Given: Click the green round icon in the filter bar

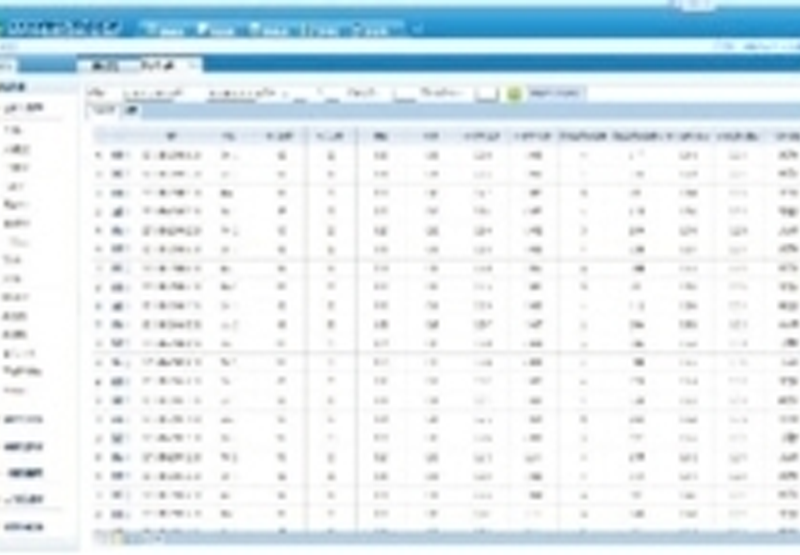Looking at the screenshot, I should [x=514, y=93].
